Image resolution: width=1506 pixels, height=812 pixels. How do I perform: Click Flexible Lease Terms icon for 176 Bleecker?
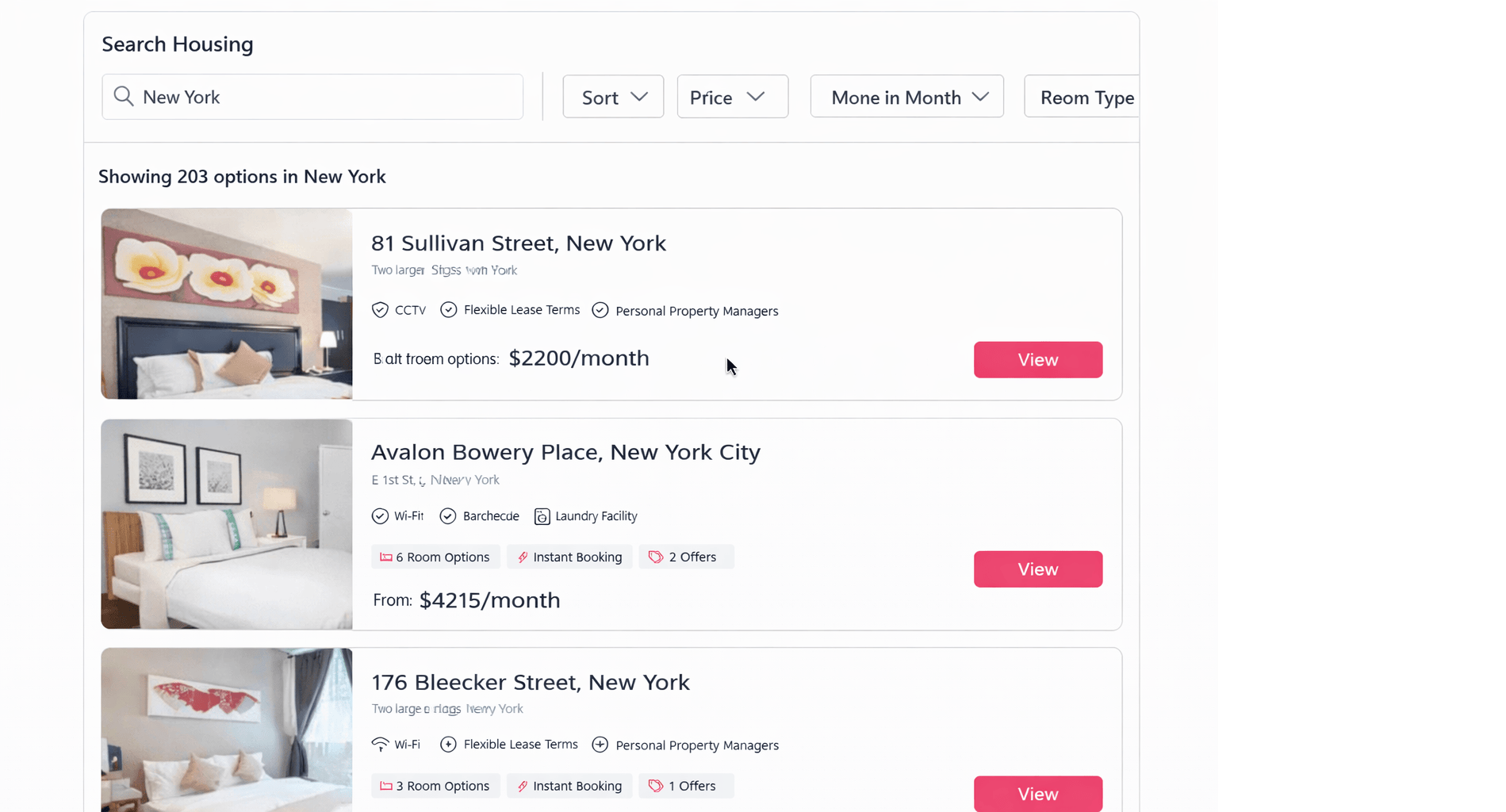click(448, 745)
